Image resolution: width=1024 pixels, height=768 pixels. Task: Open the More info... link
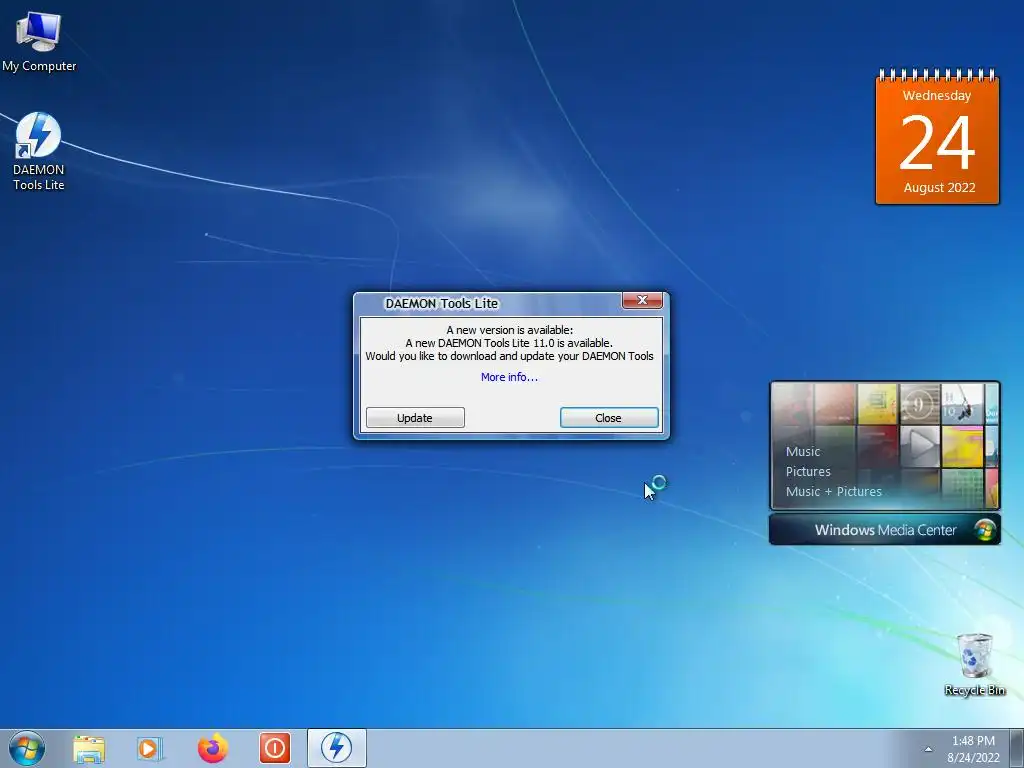pos(509,377)
